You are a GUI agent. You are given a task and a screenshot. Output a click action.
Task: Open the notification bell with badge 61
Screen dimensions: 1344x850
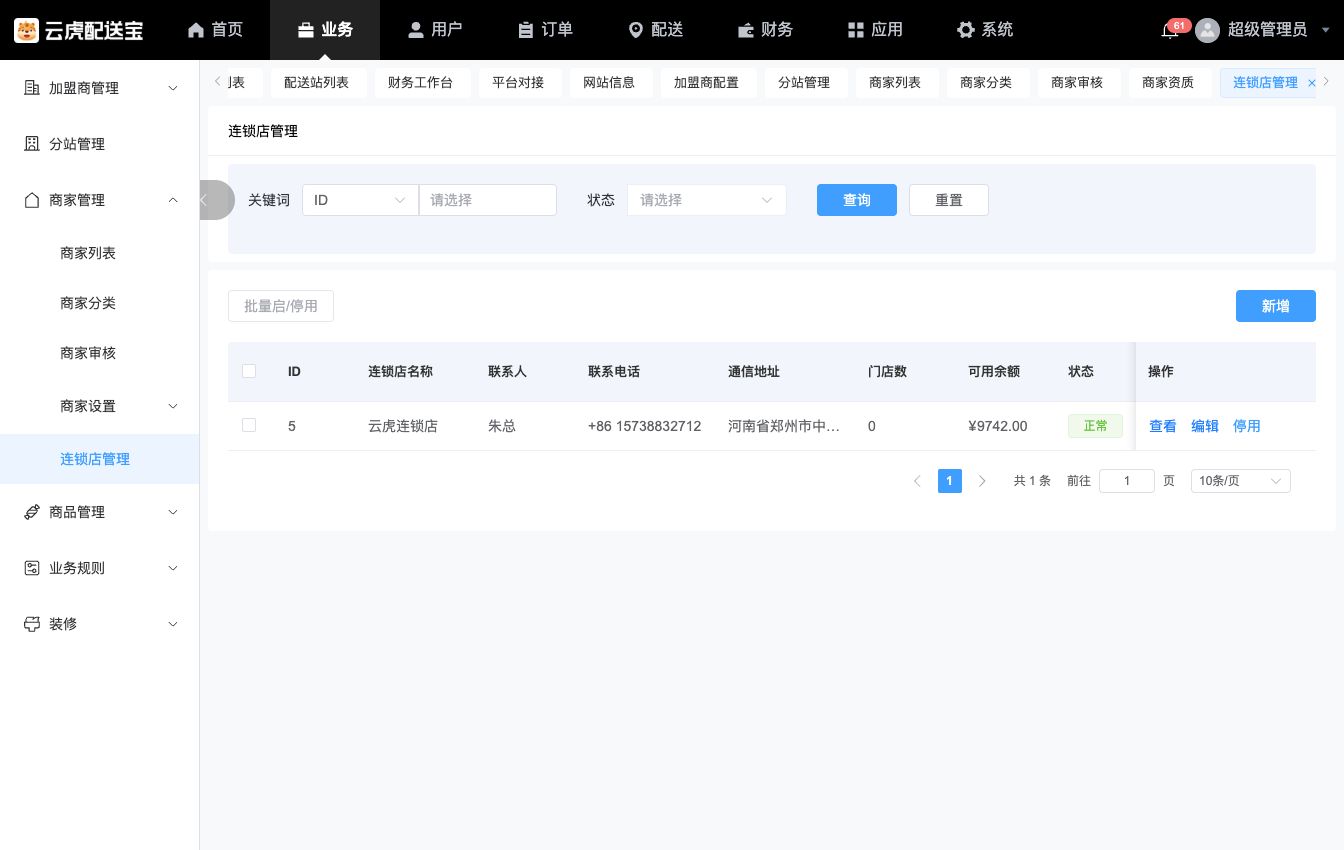pyautogui.click(x=1169, y=30)
